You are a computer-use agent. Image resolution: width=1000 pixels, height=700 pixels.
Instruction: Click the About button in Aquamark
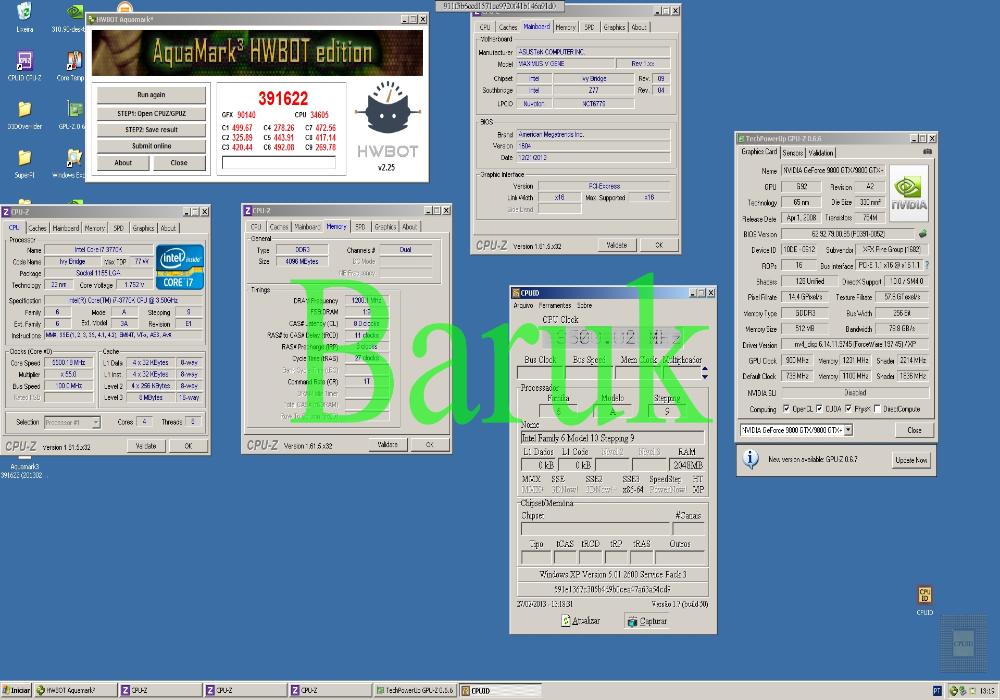123,163
